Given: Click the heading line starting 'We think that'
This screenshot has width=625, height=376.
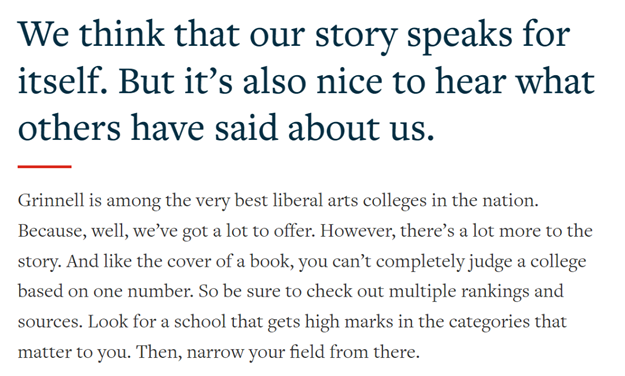Looking at the screenshot, I should click(x=294, y=35).
